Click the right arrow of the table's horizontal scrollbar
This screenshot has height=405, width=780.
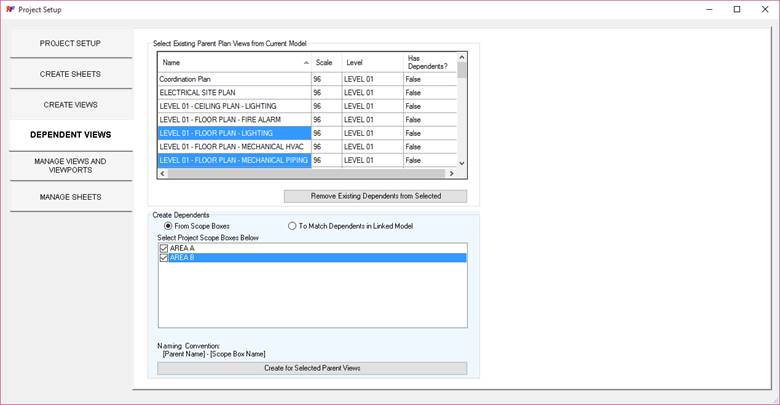pos(451,173)
